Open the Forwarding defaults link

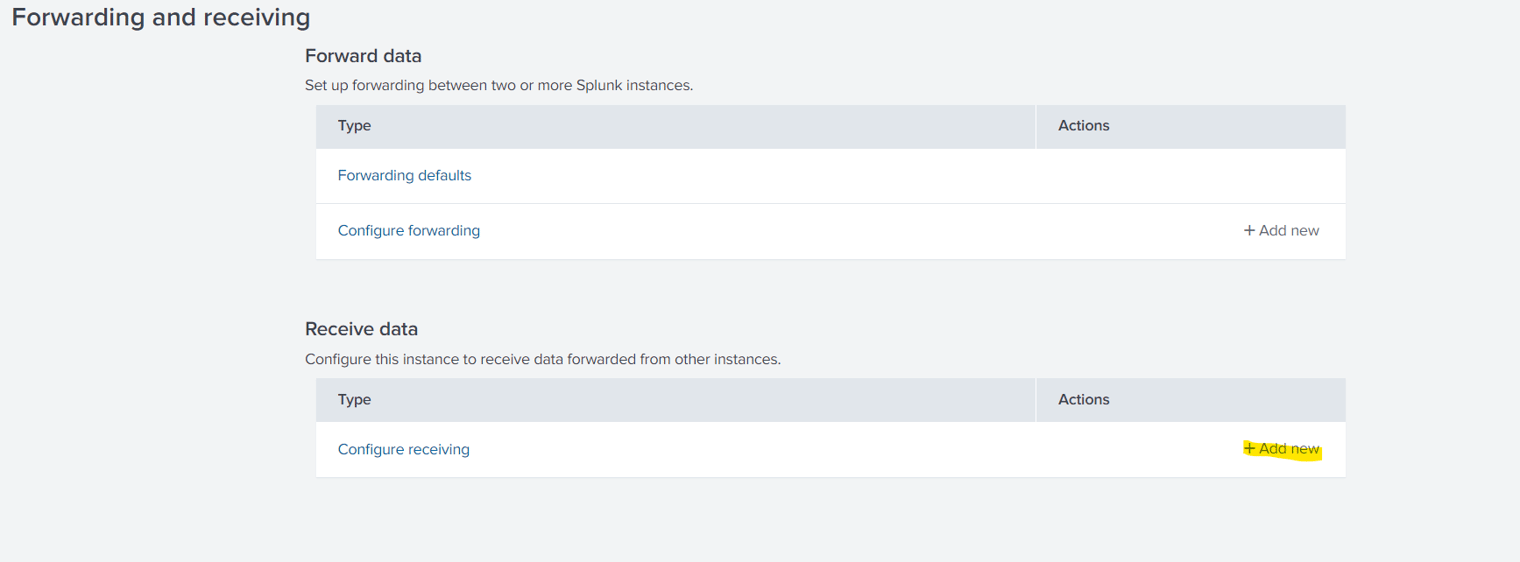[404, 176]
